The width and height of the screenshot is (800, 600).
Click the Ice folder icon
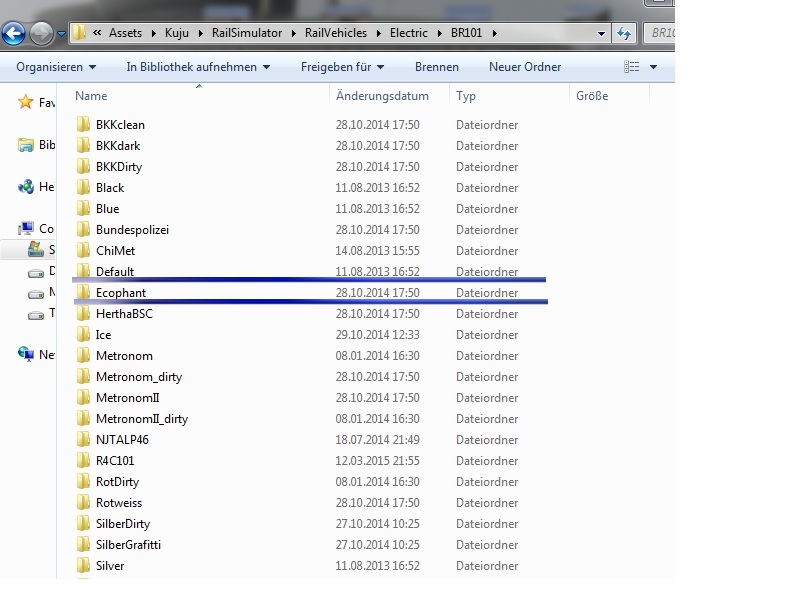click(83, 335)
